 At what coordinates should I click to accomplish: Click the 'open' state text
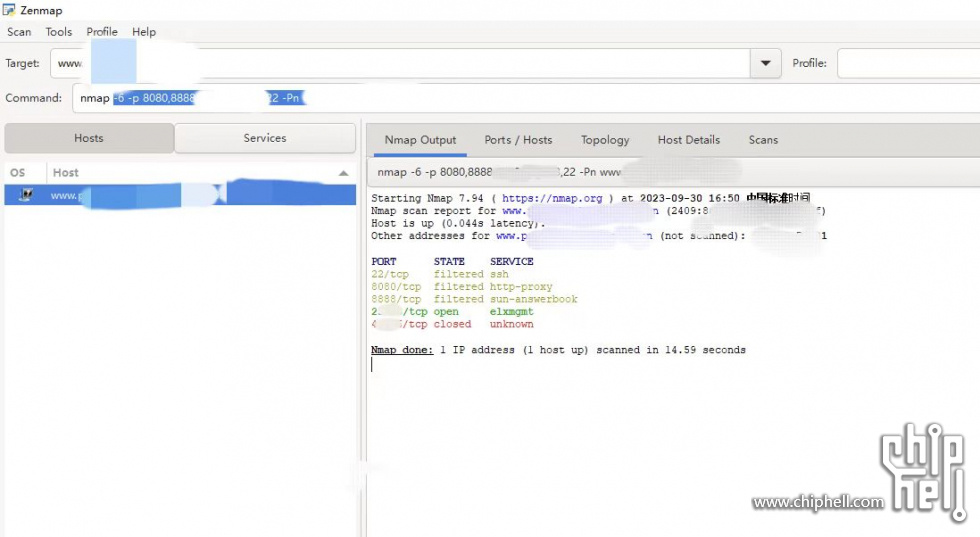(x=446, y=311)
